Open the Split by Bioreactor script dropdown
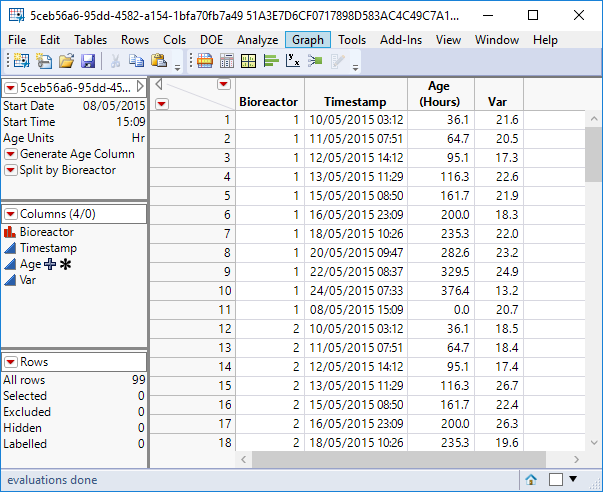The width and height of the screenshot is (603, 492). pos(11,170)
